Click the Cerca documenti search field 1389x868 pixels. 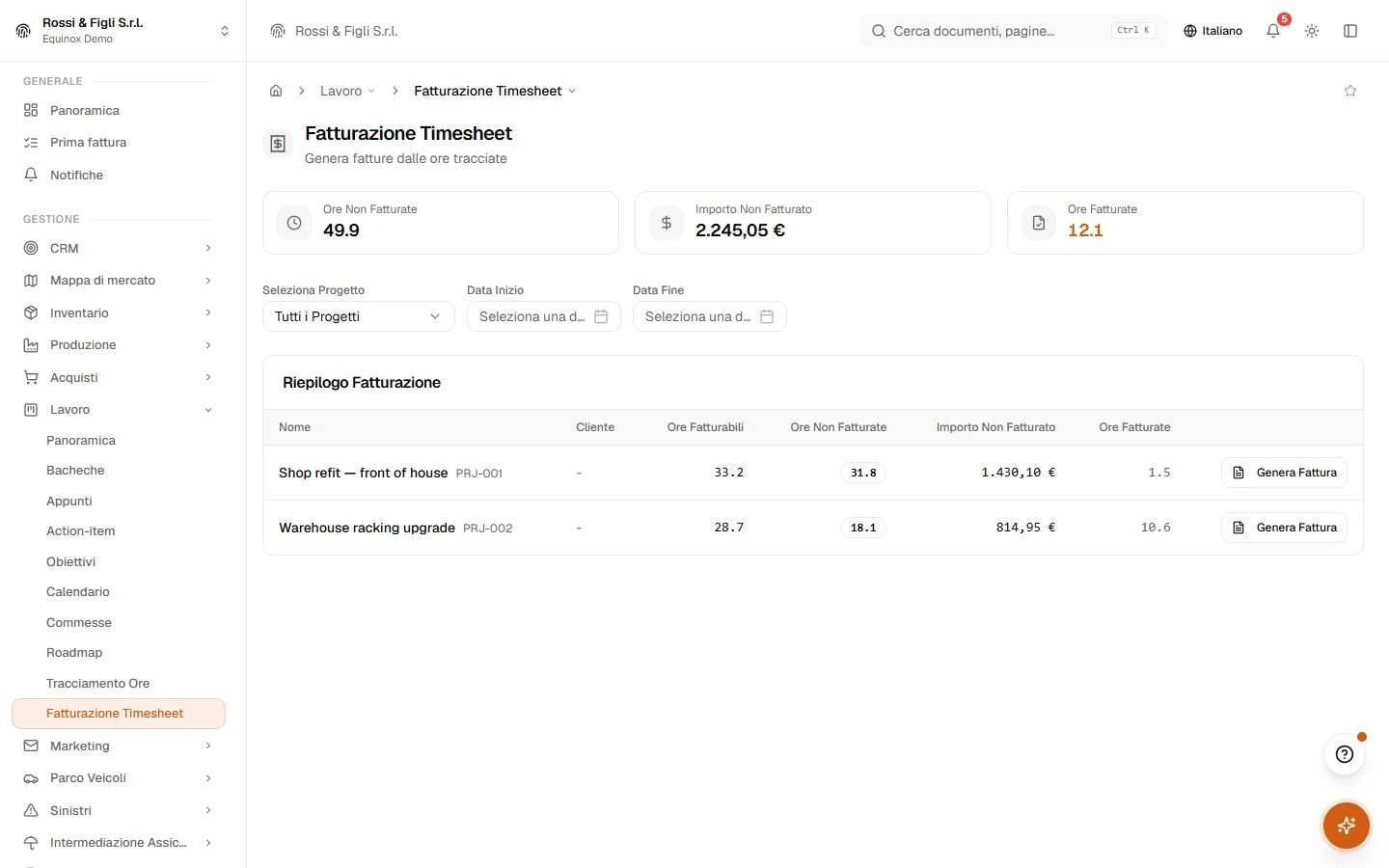tap(1013, 31)
